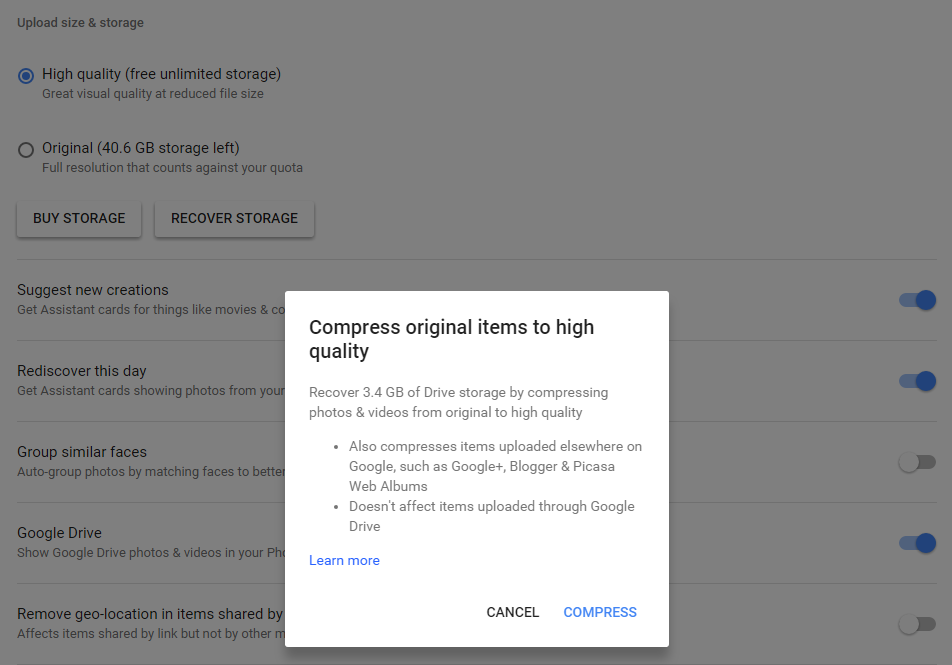Screen dimensions: 952x665
Task: Disable the Suggest new creations toggle
Action: click(916, 300)
